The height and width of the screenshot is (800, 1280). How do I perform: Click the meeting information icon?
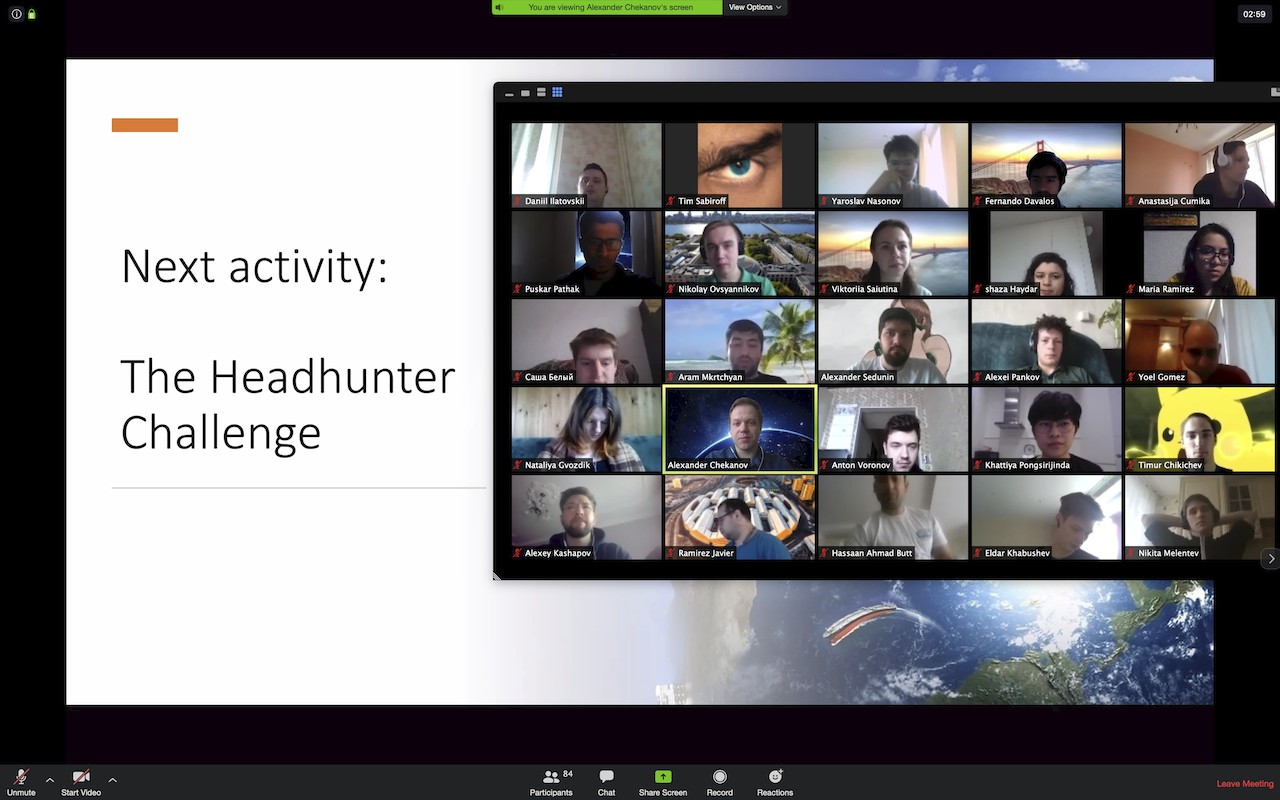[16, 14]
